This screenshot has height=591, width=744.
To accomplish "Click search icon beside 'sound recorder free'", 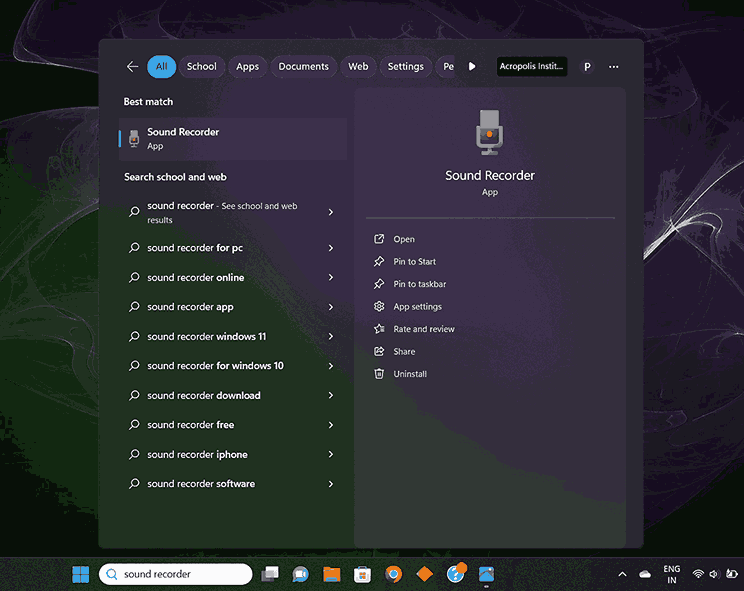I will [134, 425].
